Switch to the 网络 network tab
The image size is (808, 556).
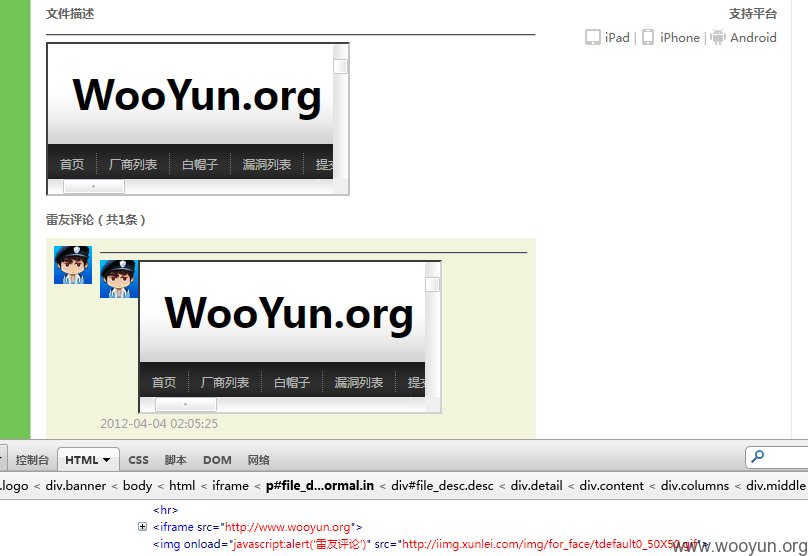pyautogui.click(x=258, y=460)
